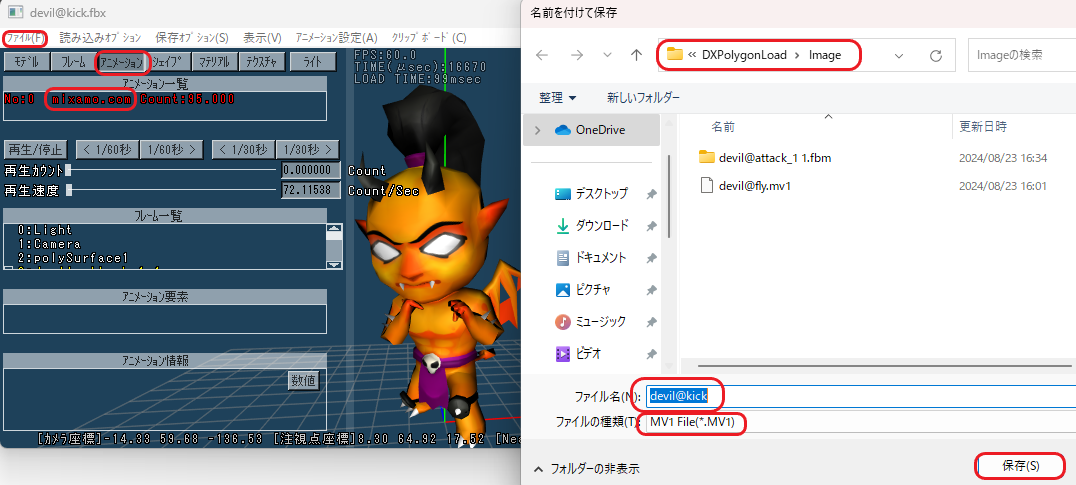This screenshot has width=1076, height=485.
Task: Select 1:Camera in the frame list
Action: click(49, 244)
